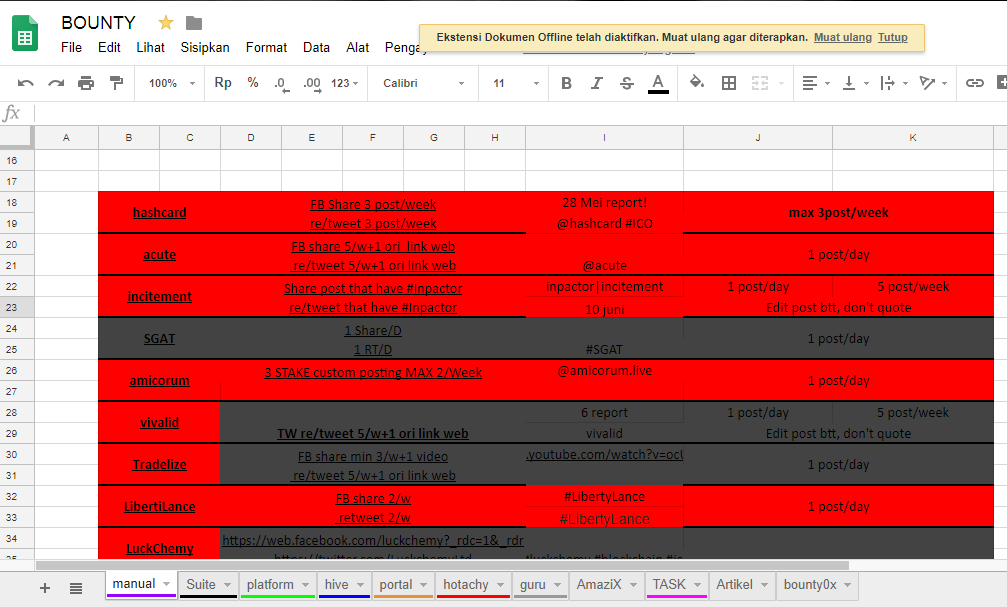Toggle bold formatting
Screen dimensions: 1007x607
(x=566, y=83)
